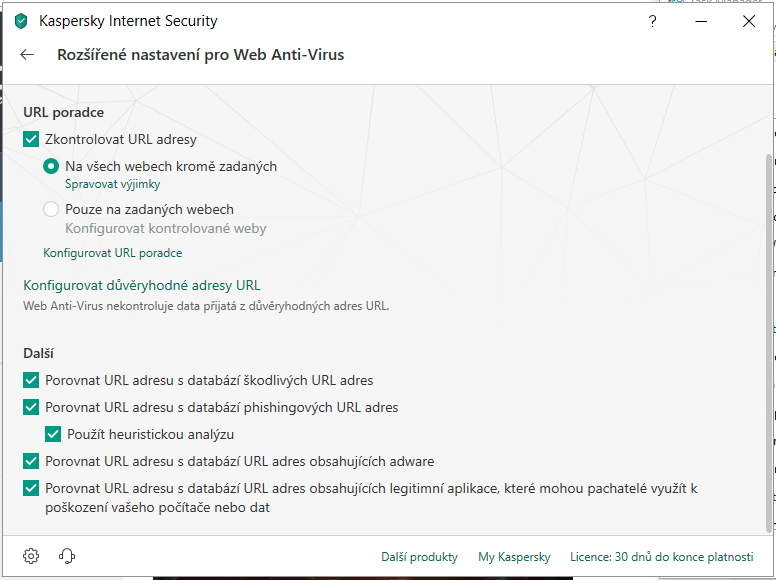Disable Použít heuristickou analýzu checkbox
This screenshot has height=580, width=776.
pyautogui.click(x=53, y=434)
